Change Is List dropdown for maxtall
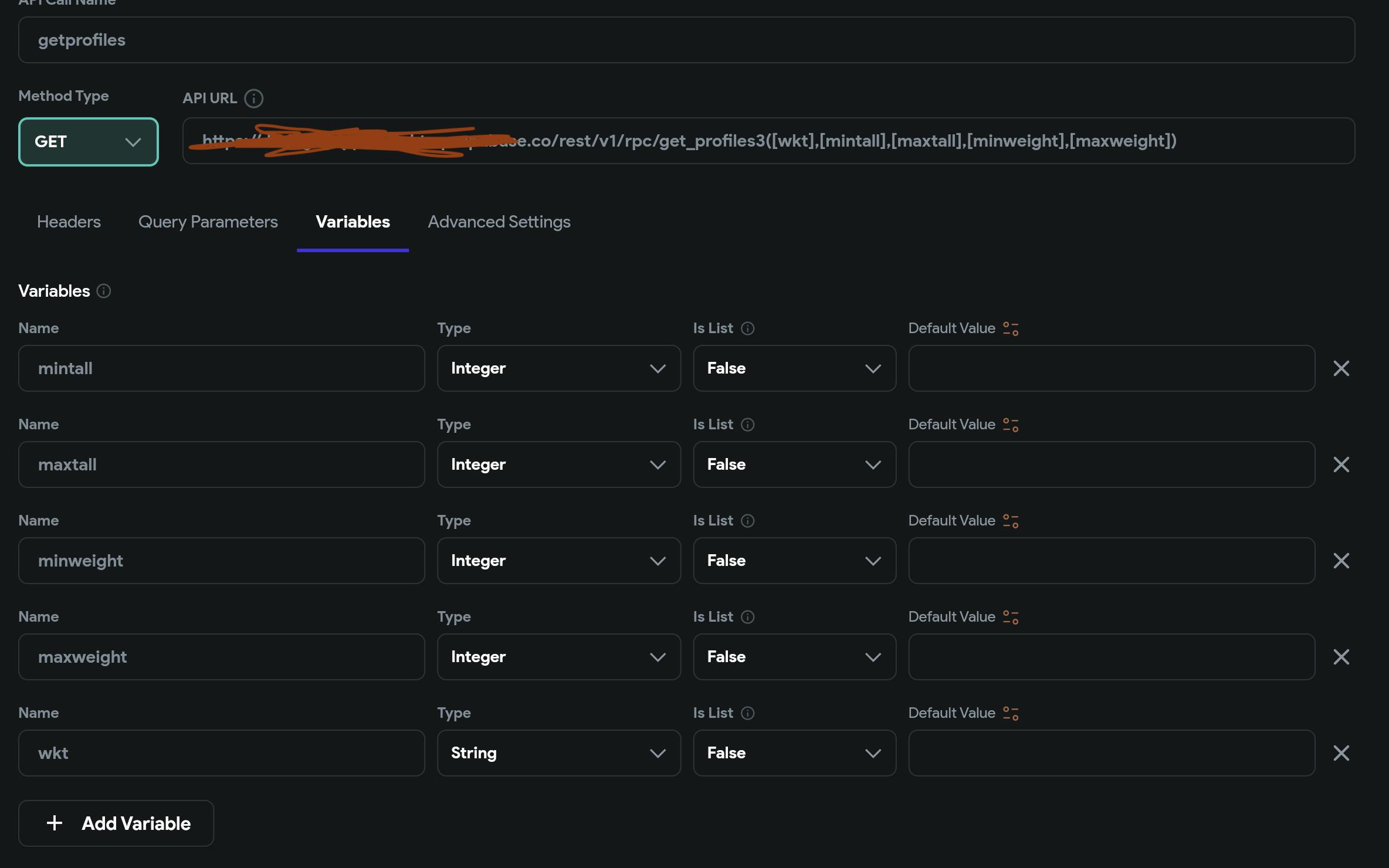This screenshot has height=868, width=1389. 794,464
